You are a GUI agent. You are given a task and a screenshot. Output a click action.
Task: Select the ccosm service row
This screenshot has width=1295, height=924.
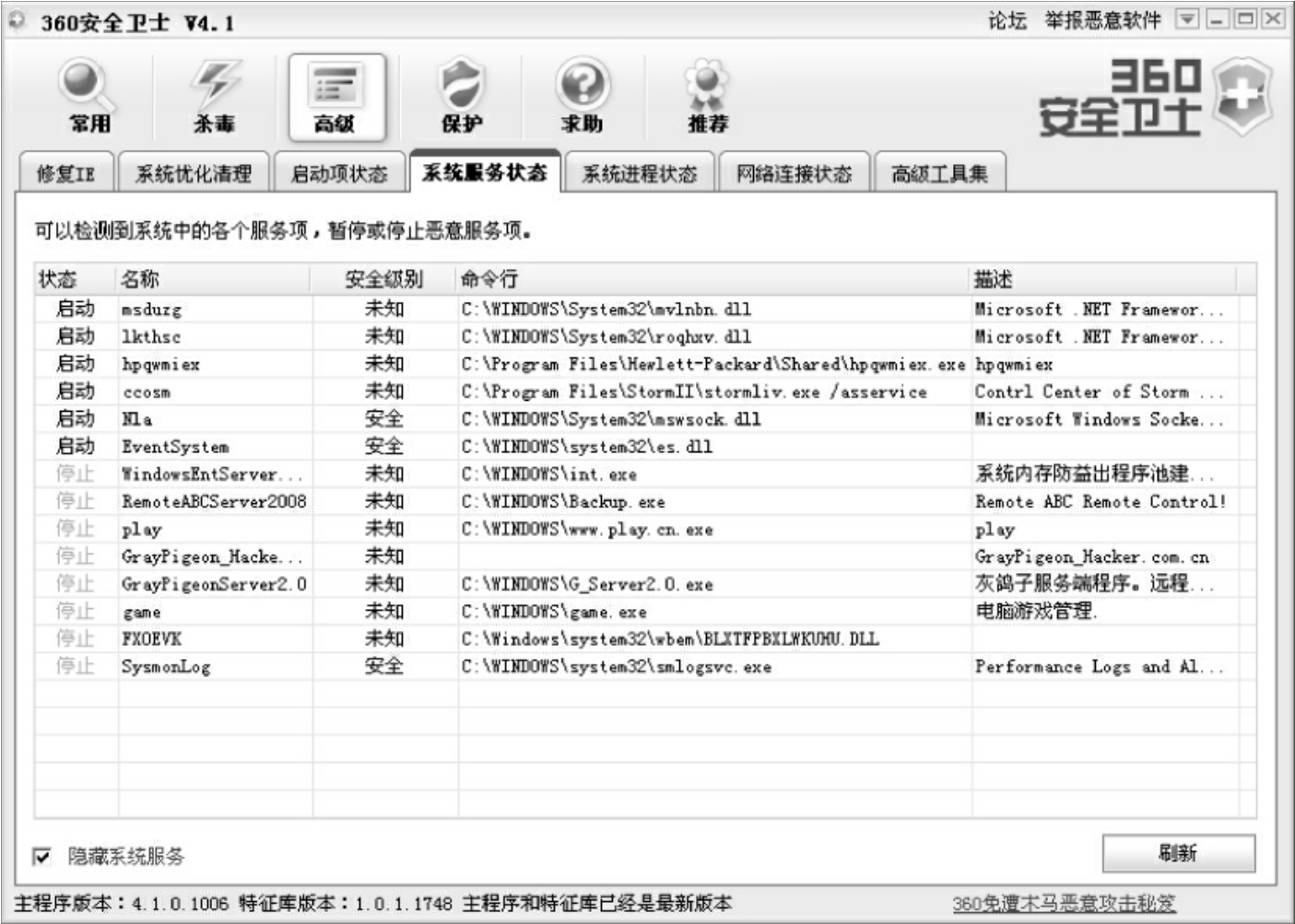(x=645, y=392)
